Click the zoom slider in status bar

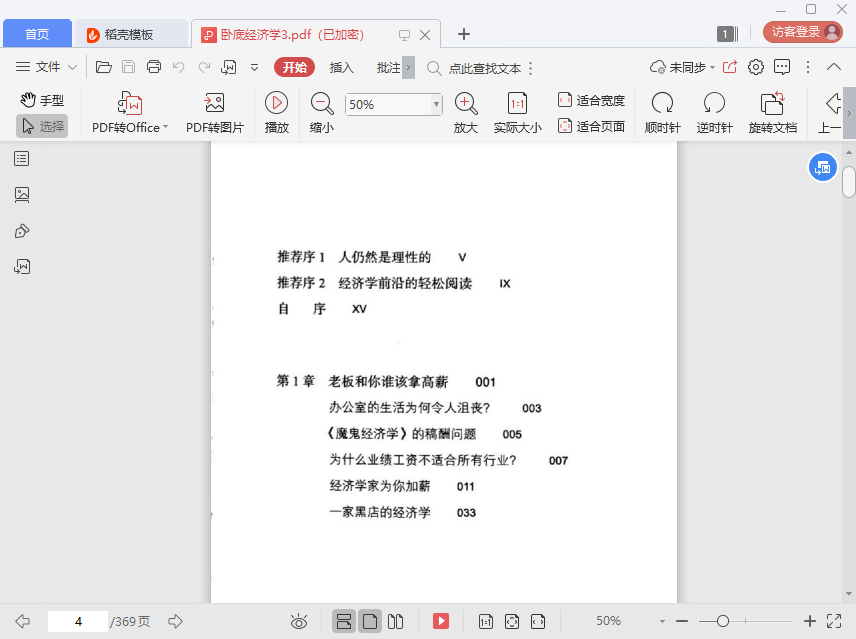click(723, 621)
